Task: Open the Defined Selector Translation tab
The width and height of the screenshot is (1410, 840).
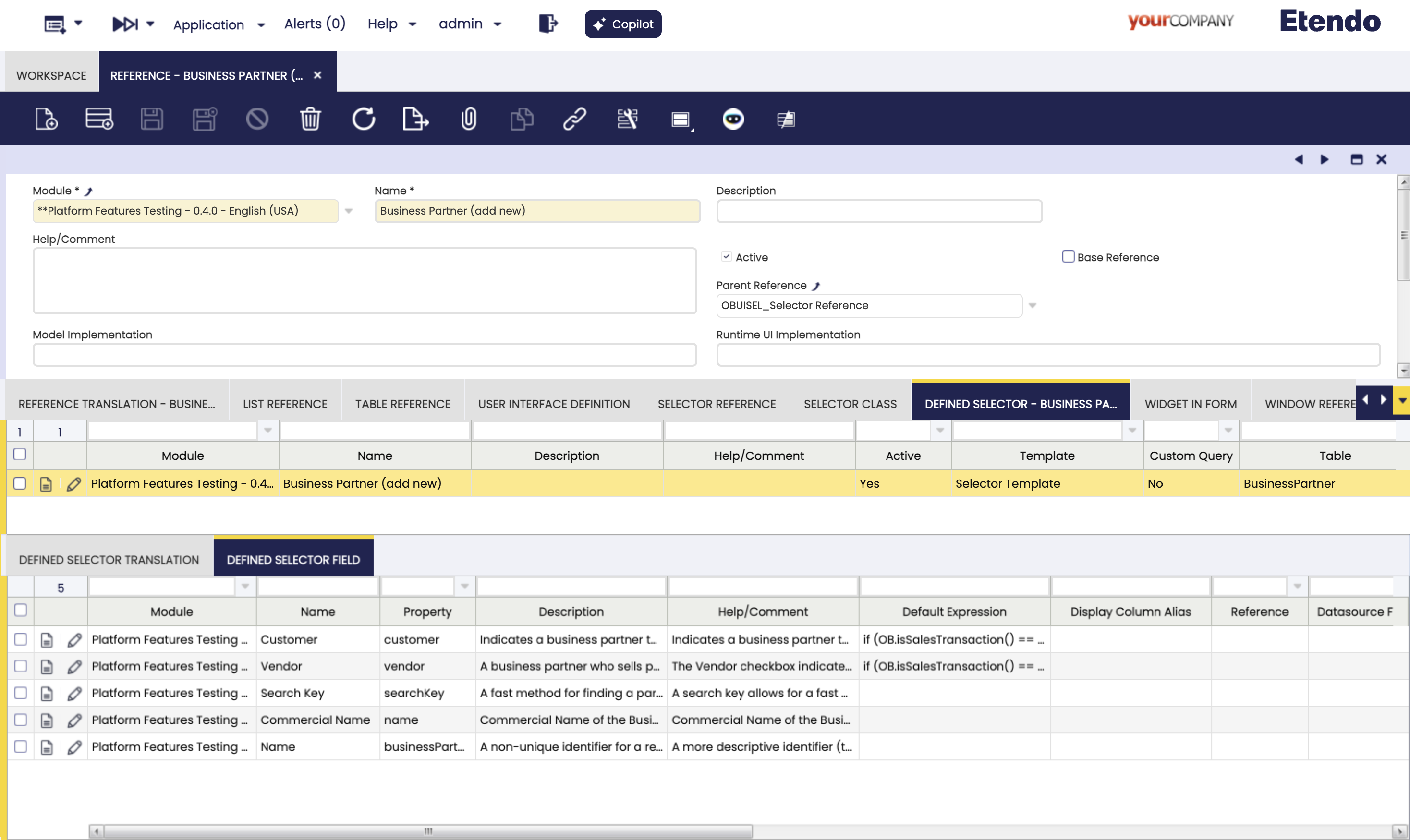Action: pos(109,560)
